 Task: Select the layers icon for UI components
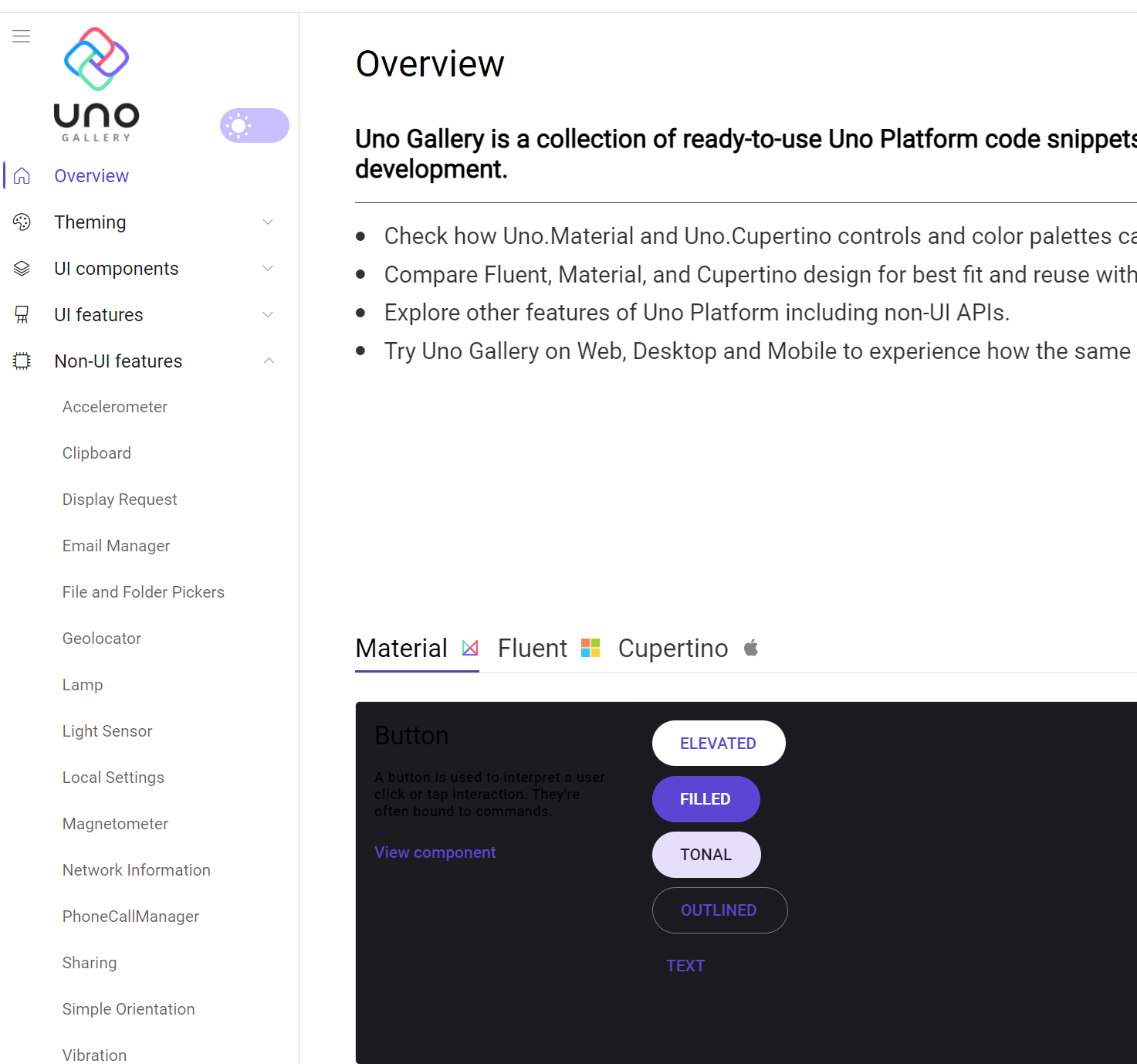tap(21, 268)
